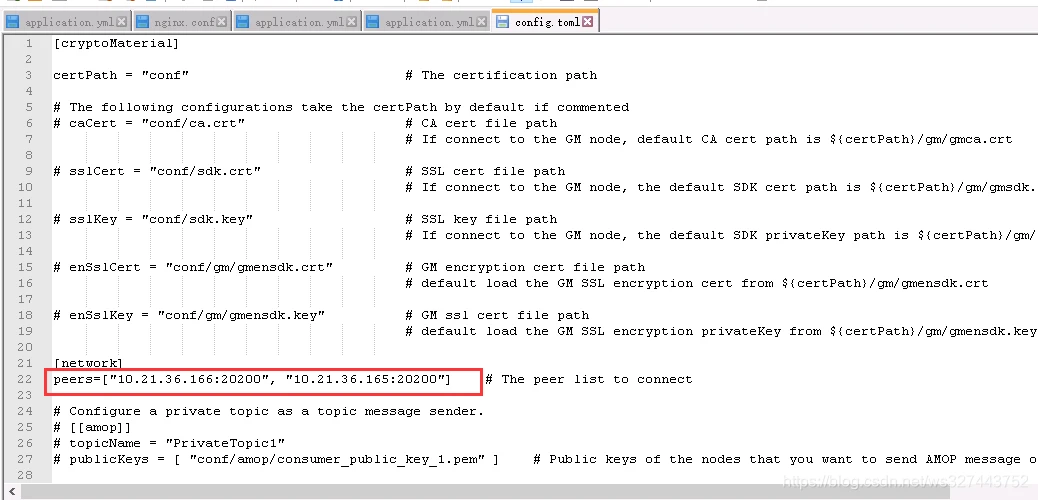This screenshot has width=1038, height=500.
Task: Click the topicName = "PrivateTopic1" line
Action: point(170,443)
